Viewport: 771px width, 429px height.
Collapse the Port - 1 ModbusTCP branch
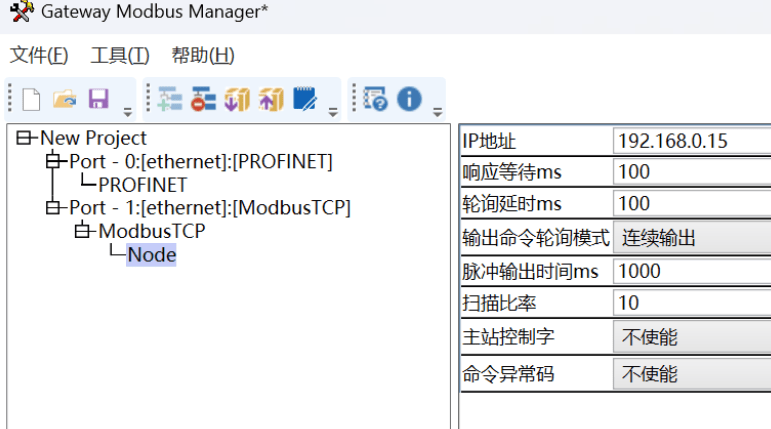click(x=53, y=207)
